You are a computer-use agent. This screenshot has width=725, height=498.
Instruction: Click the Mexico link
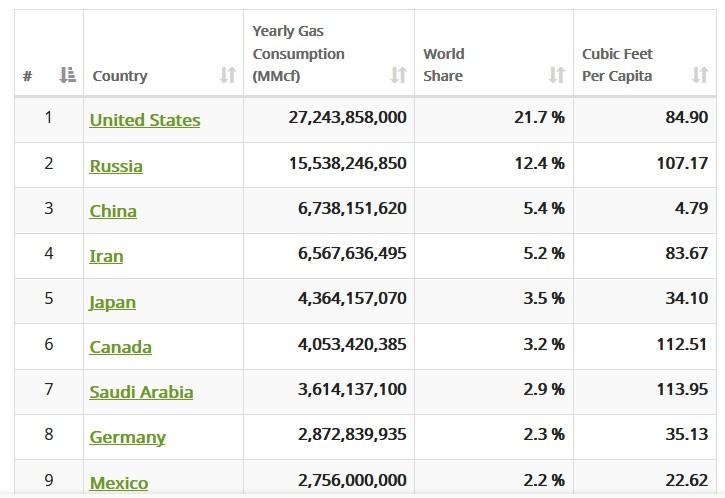pyautogui.click(x=119, y=483)
